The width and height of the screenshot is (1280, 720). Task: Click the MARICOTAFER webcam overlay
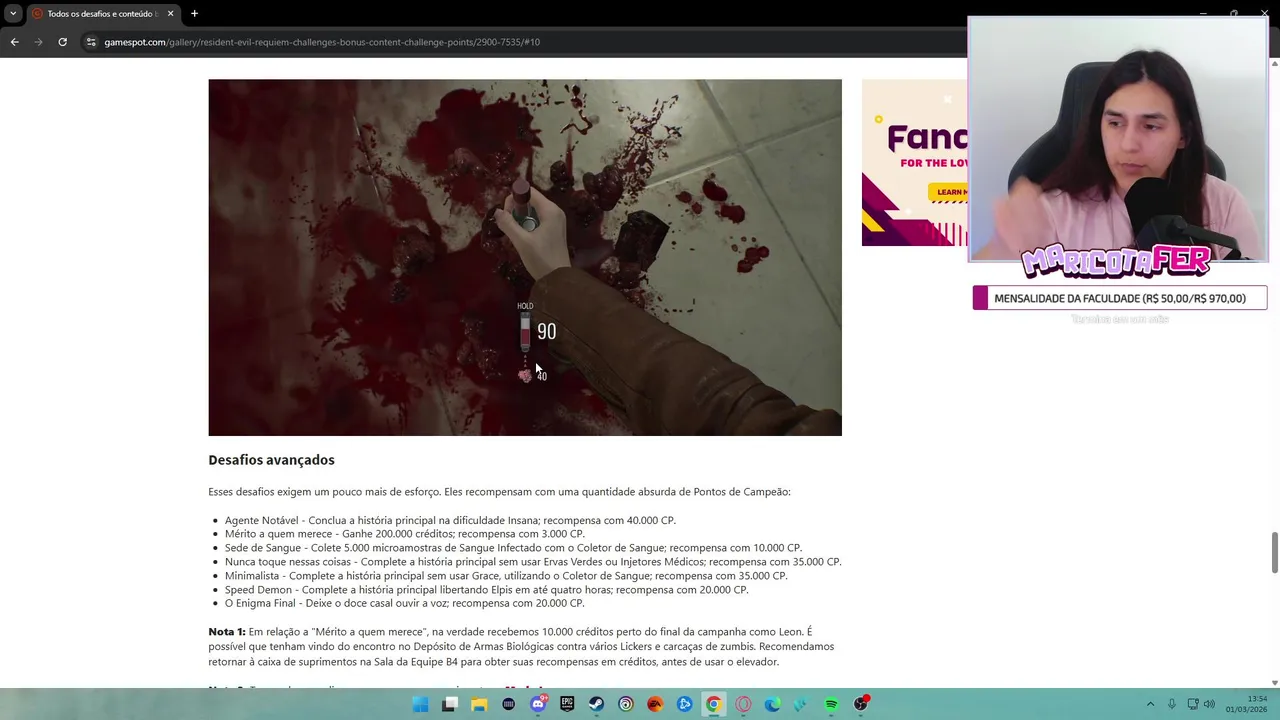tap(1117, 140)
